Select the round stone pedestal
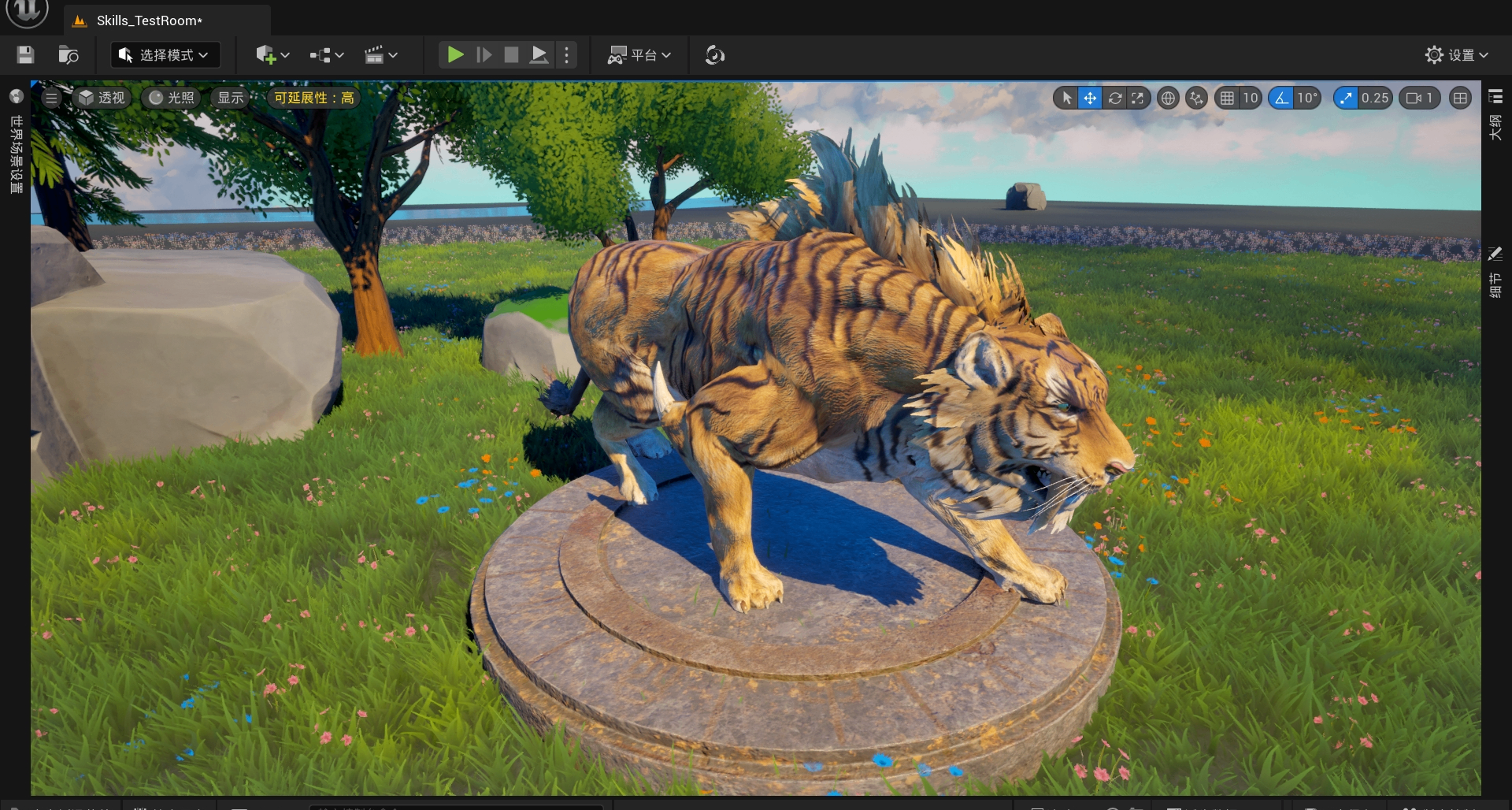Viewport: 1512px width, 810px height. click(795, 630)
